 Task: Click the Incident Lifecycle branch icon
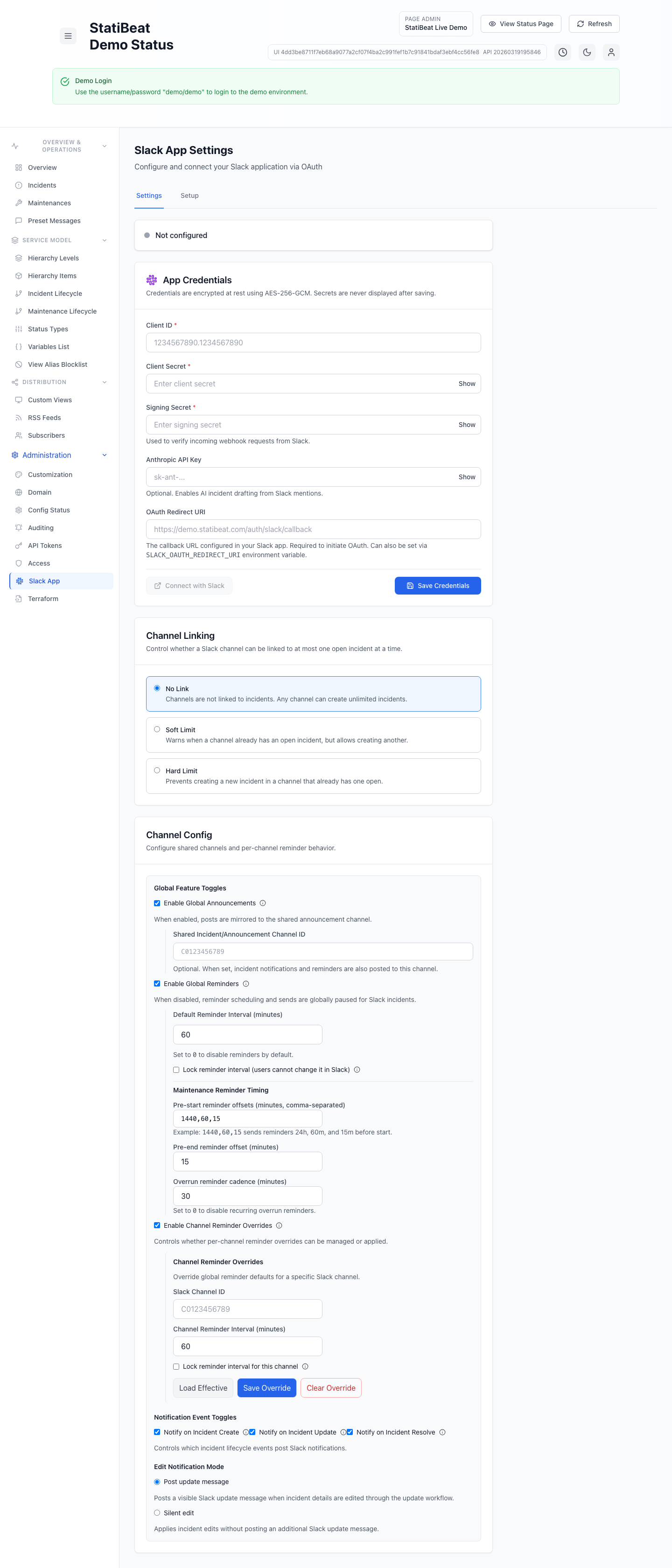point(19,294)
